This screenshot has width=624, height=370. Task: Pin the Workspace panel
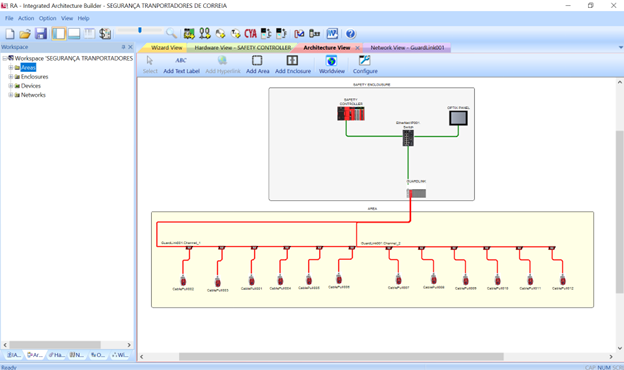pos(123,47)
